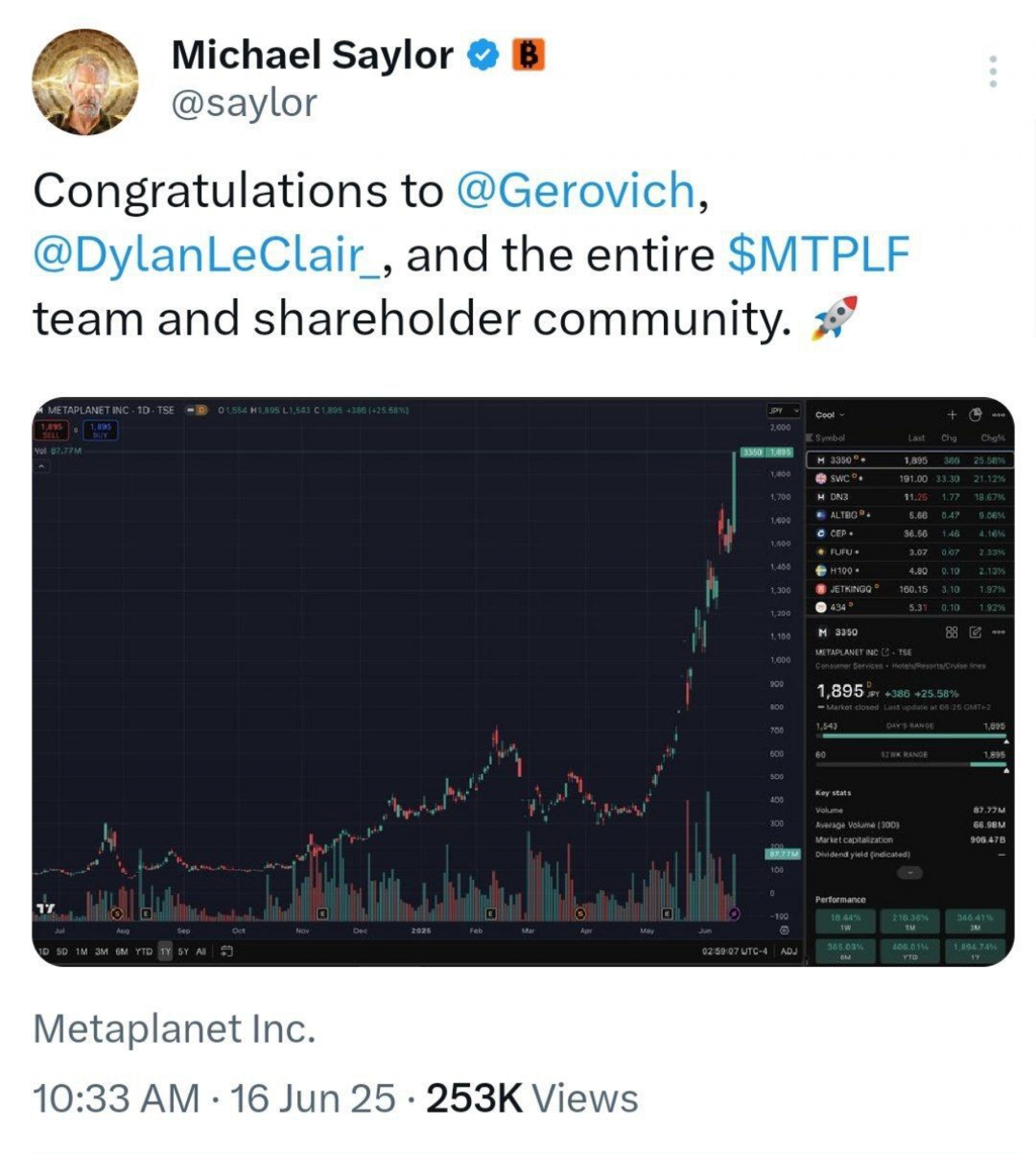Click the orange Bitcoin affiliation badge
This screenshot has width=1036, height=1154.
point(529,54)
